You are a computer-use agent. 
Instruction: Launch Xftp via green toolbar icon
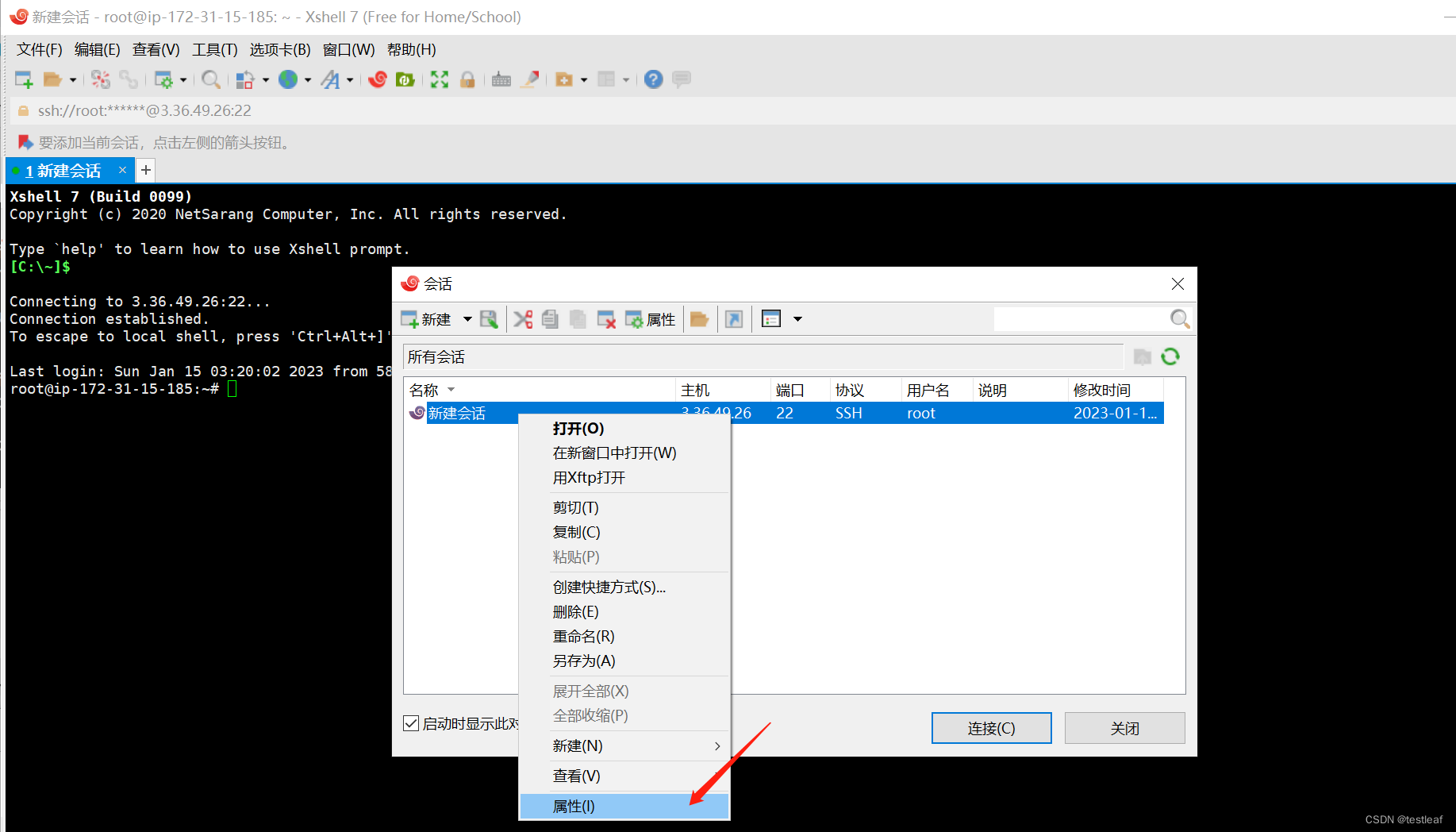click(405, 79)
